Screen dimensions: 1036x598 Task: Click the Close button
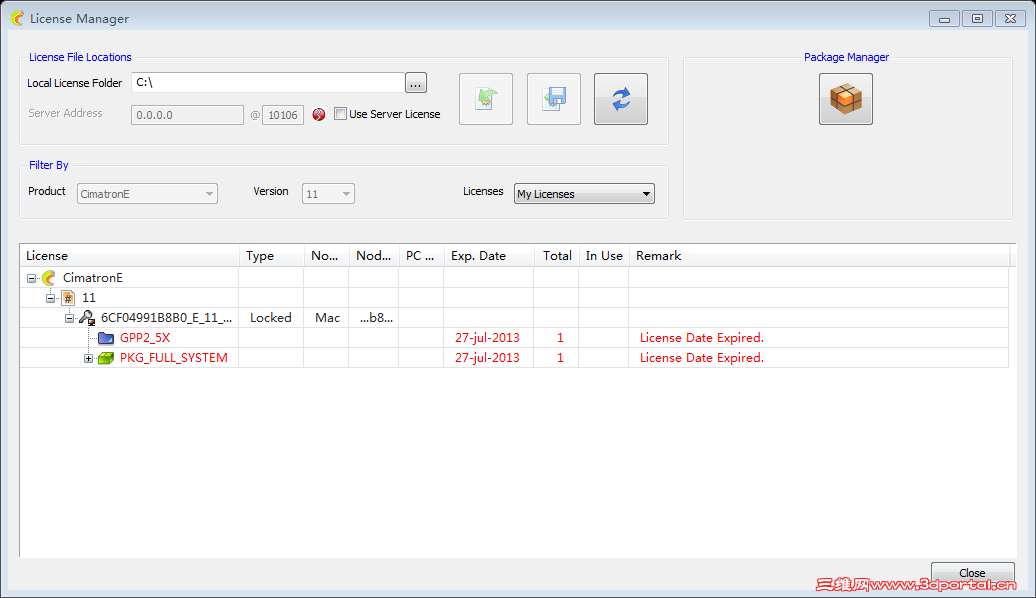(973, 572)
